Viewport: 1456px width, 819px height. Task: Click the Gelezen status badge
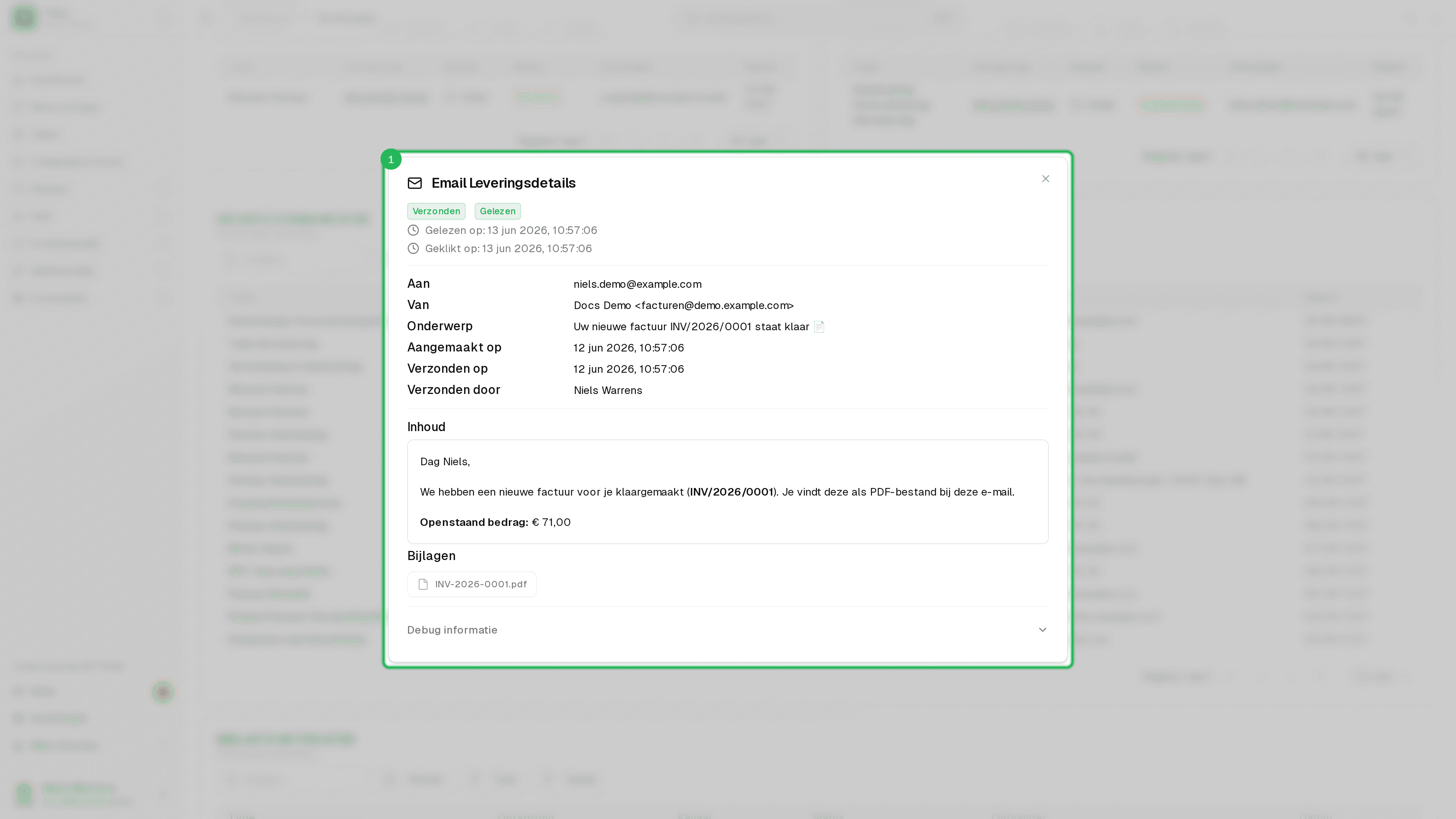[x=497, y=211]
